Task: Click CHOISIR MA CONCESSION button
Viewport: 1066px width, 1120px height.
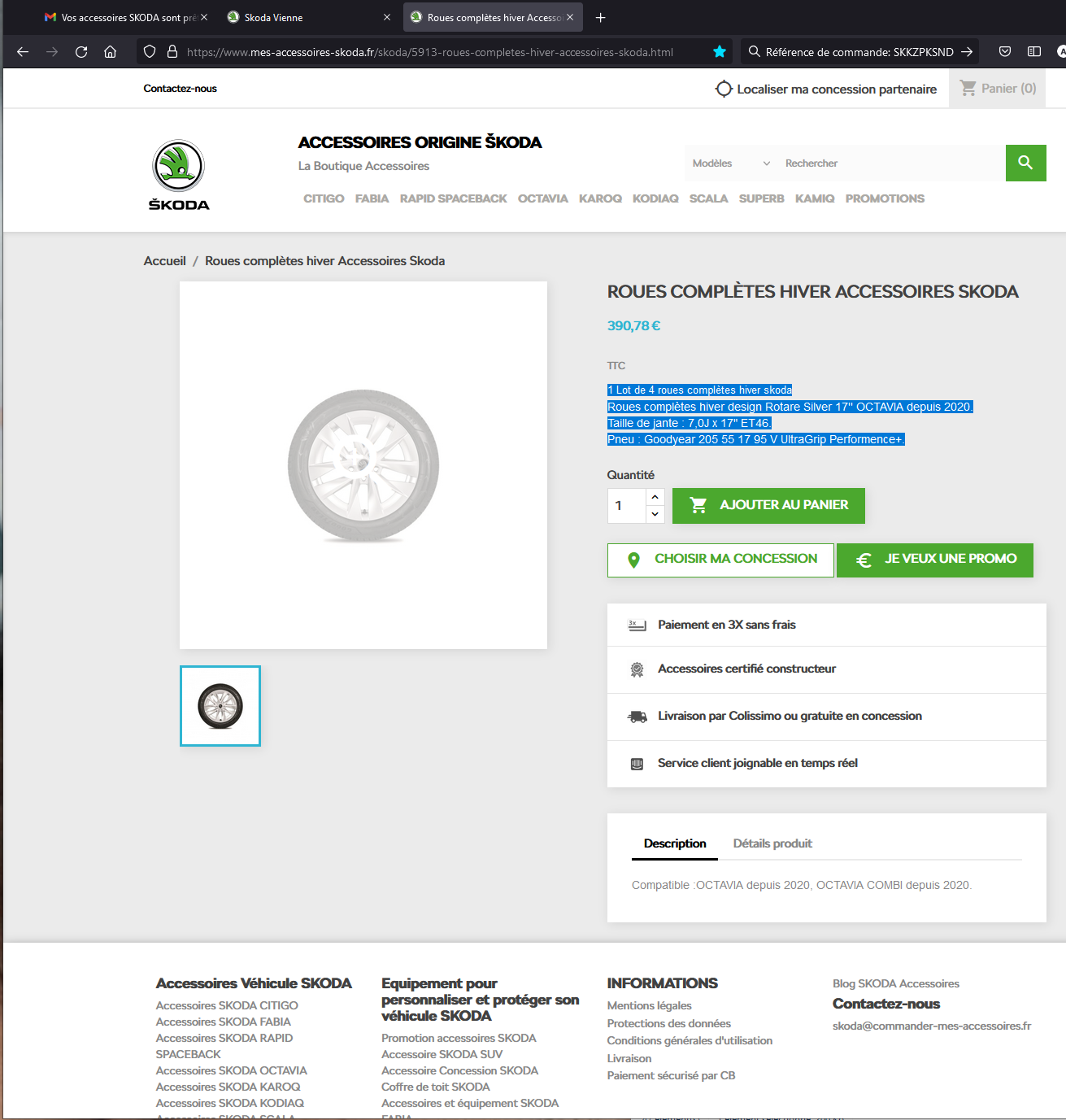Action: click(x=720, y=560)
